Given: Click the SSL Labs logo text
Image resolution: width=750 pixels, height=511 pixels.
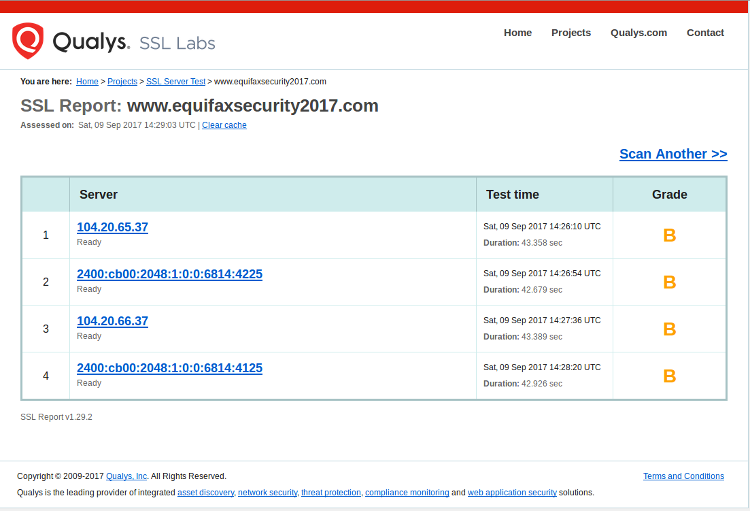Looking at the screenshot, I should click(x=177, y=43).
